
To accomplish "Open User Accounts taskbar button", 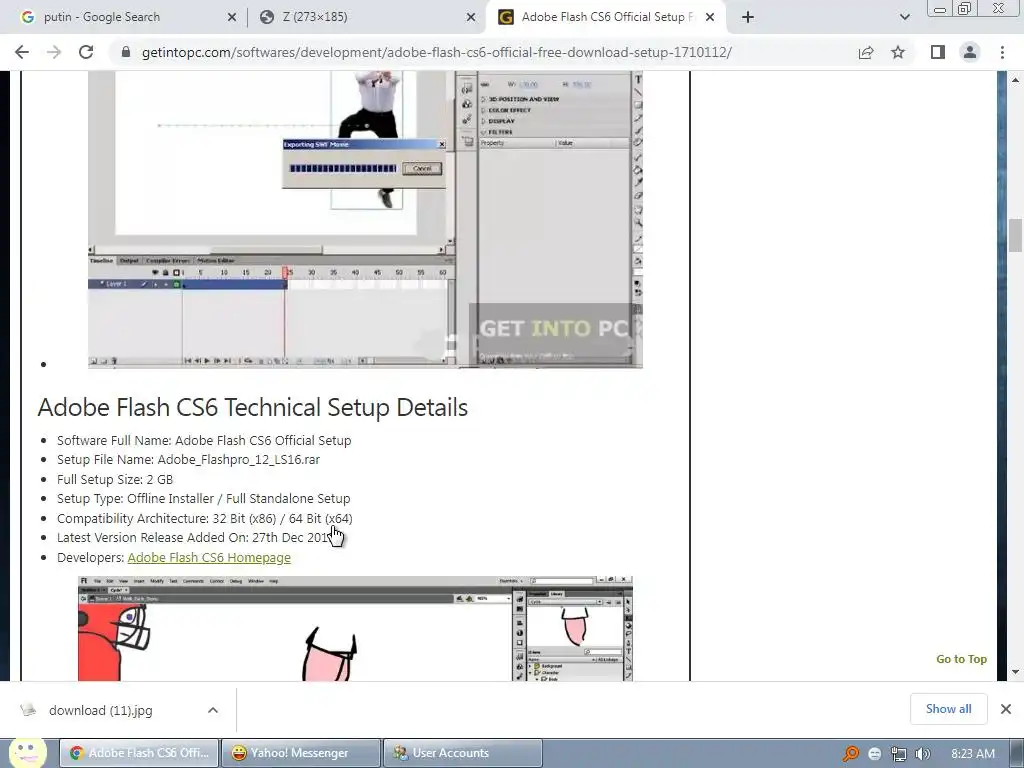I will tap(462, 753).
